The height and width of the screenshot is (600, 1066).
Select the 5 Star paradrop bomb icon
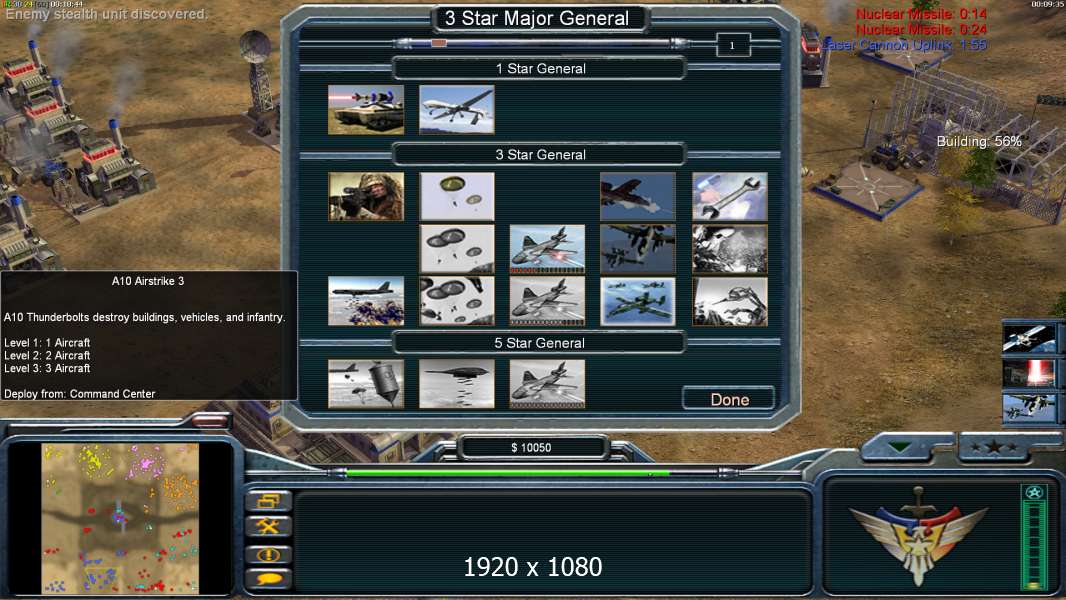click(366, 384)
